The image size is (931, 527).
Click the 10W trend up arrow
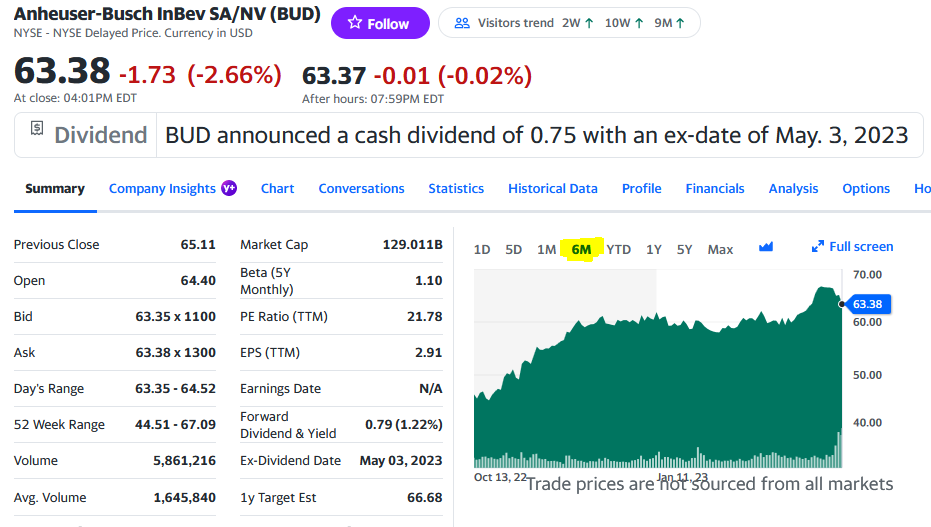[639, 23]
